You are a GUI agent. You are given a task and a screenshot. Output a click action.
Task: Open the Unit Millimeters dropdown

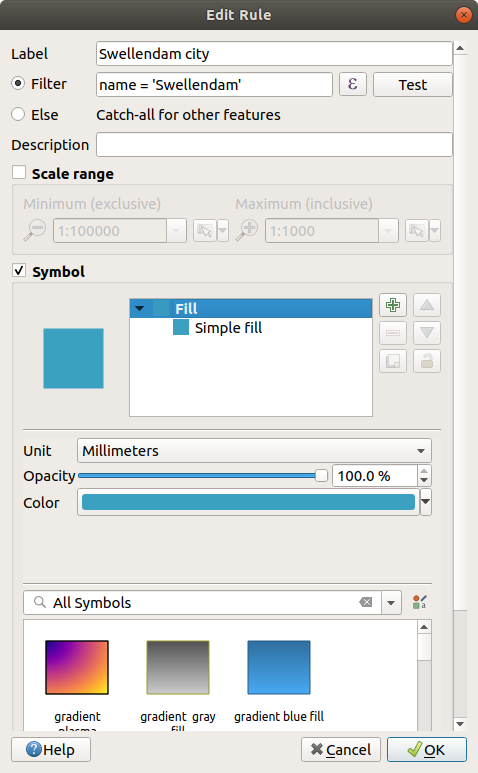(254, 451)
